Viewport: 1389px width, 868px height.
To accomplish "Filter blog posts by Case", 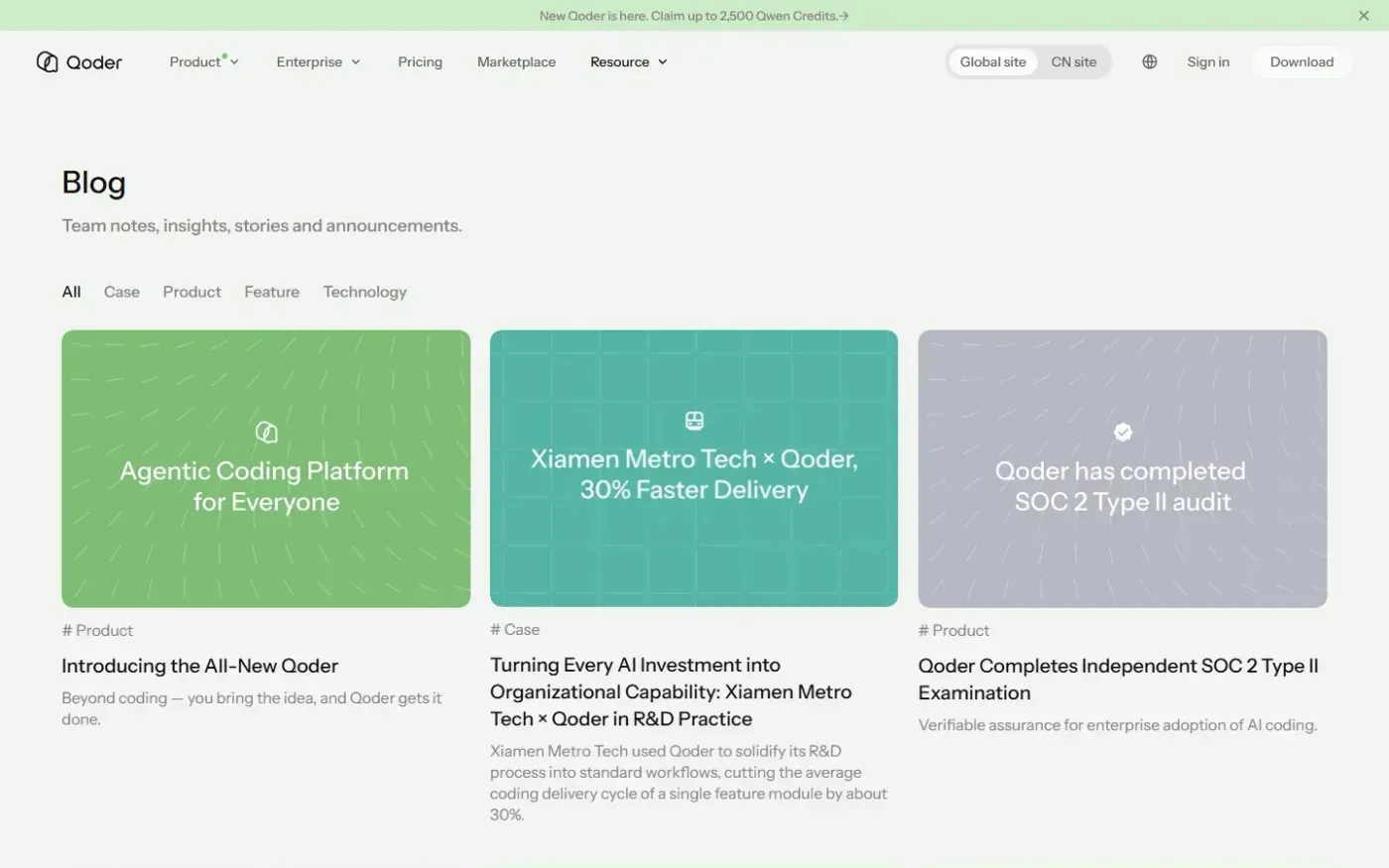I will 121,292.
